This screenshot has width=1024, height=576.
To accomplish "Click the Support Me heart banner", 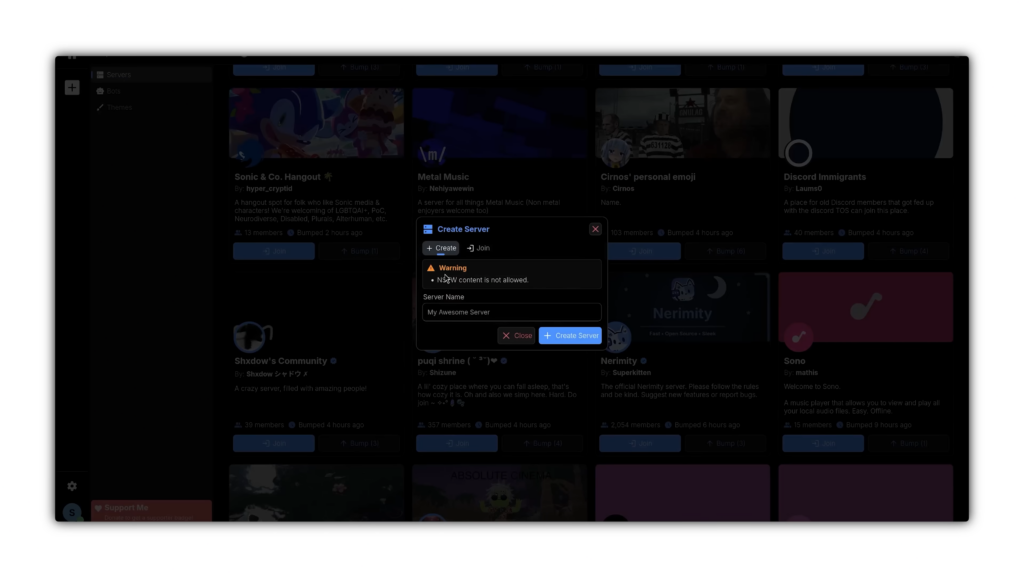I will pyautogui.click(x=152, y=511).
